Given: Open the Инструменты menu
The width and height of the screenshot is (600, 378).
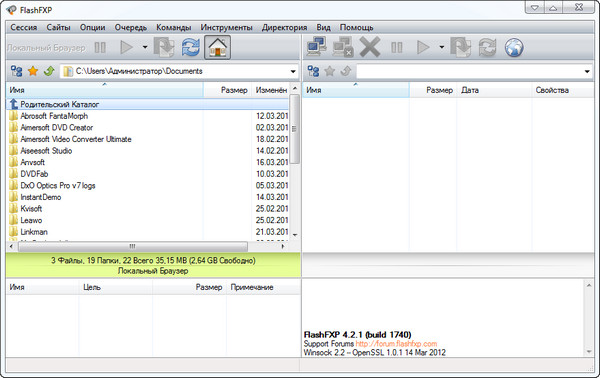Looking at the screenshot, I should tap(227, 28).
